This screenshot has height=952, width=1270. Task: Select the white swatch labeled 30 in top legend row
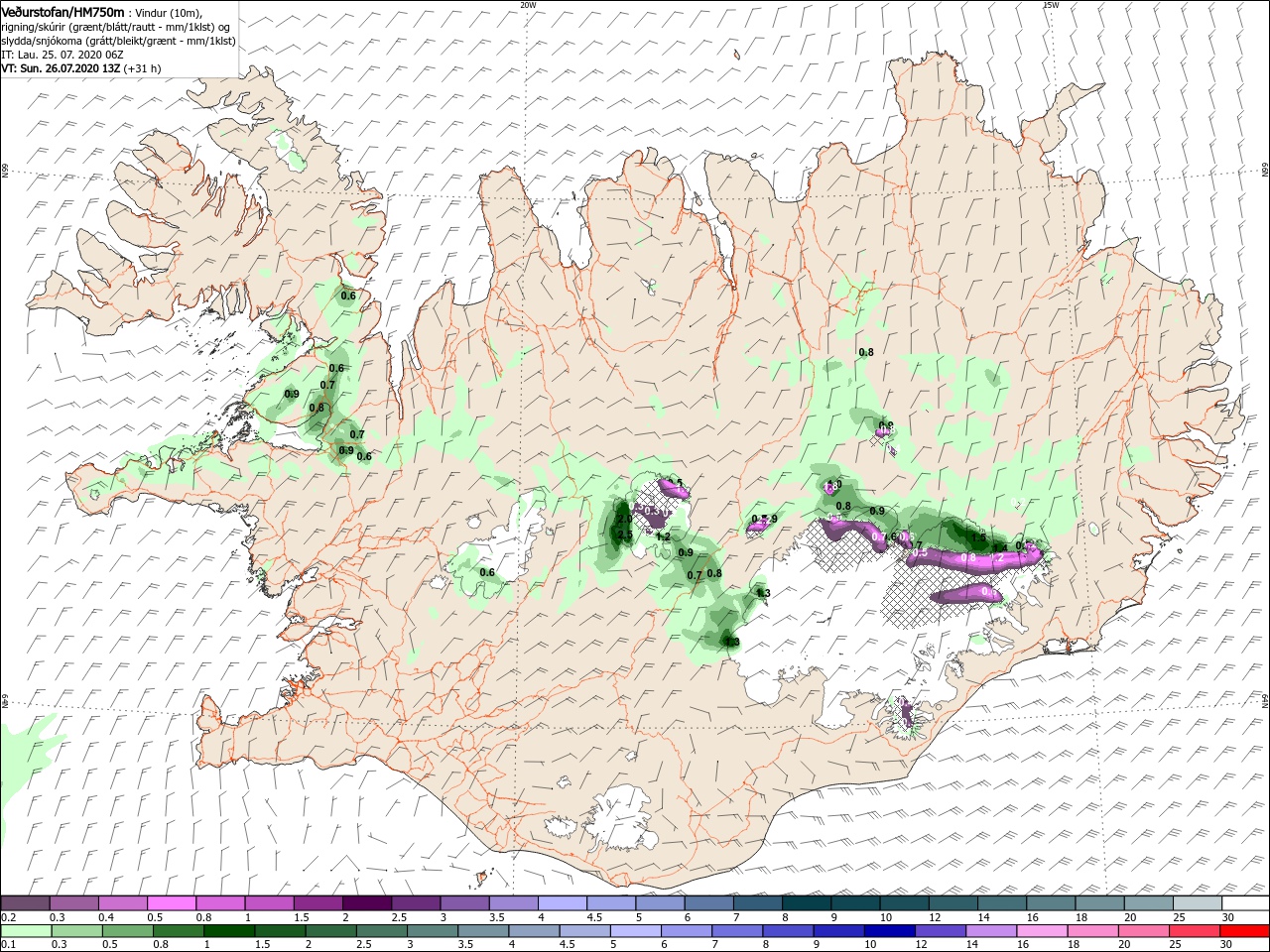pyautogui.click(x=1245, y=903)
